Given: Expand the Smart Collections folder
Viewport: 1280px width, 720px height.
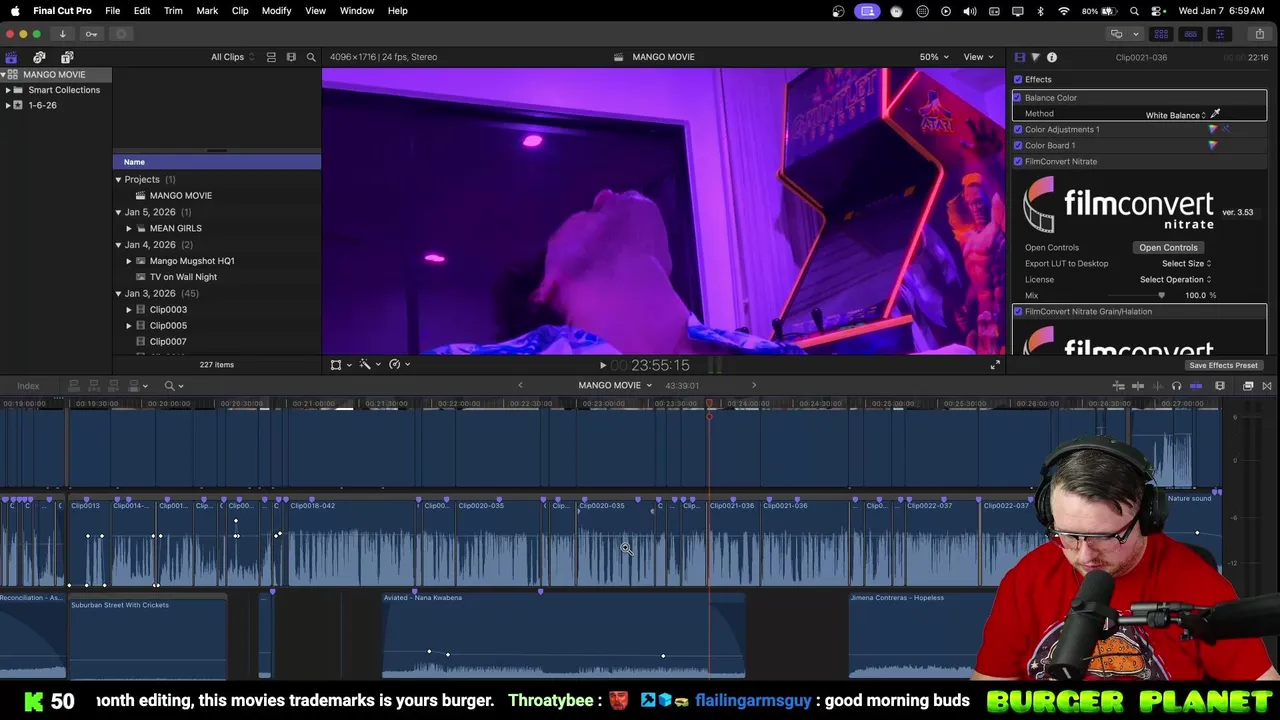Looking at the screenshot, I should (x=8, y=90).
